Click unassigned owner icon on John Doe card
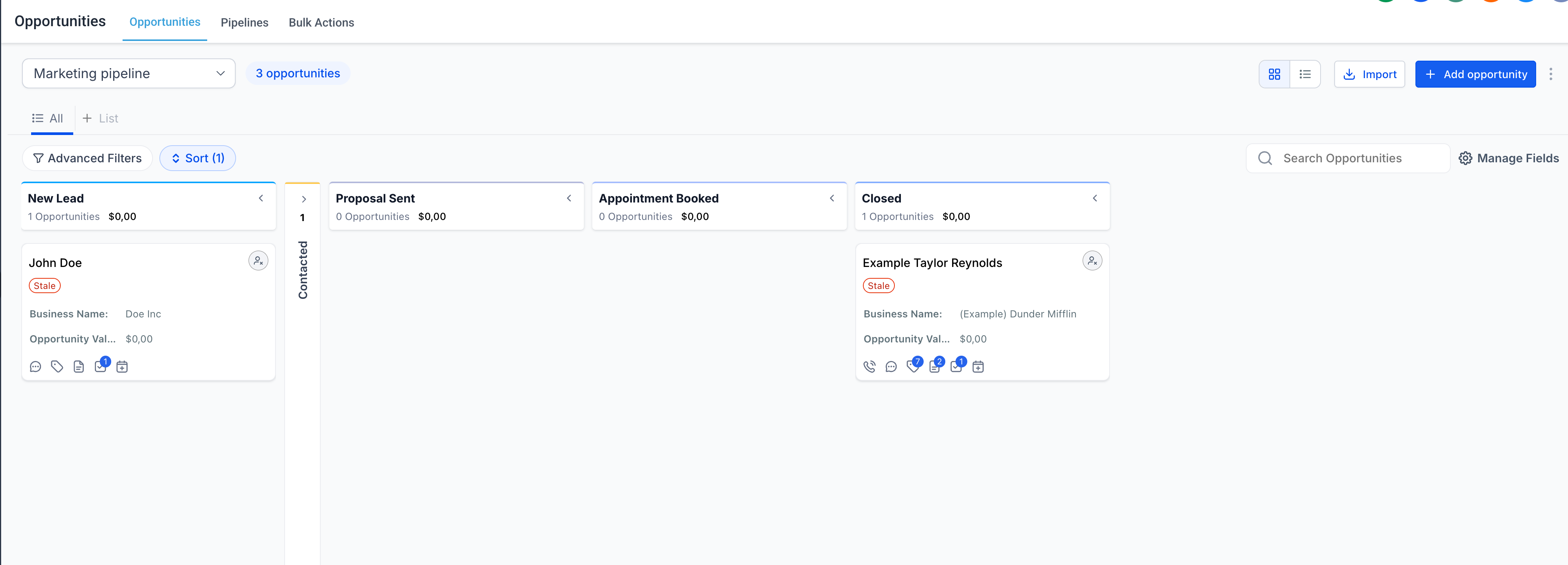 (258, 261)
